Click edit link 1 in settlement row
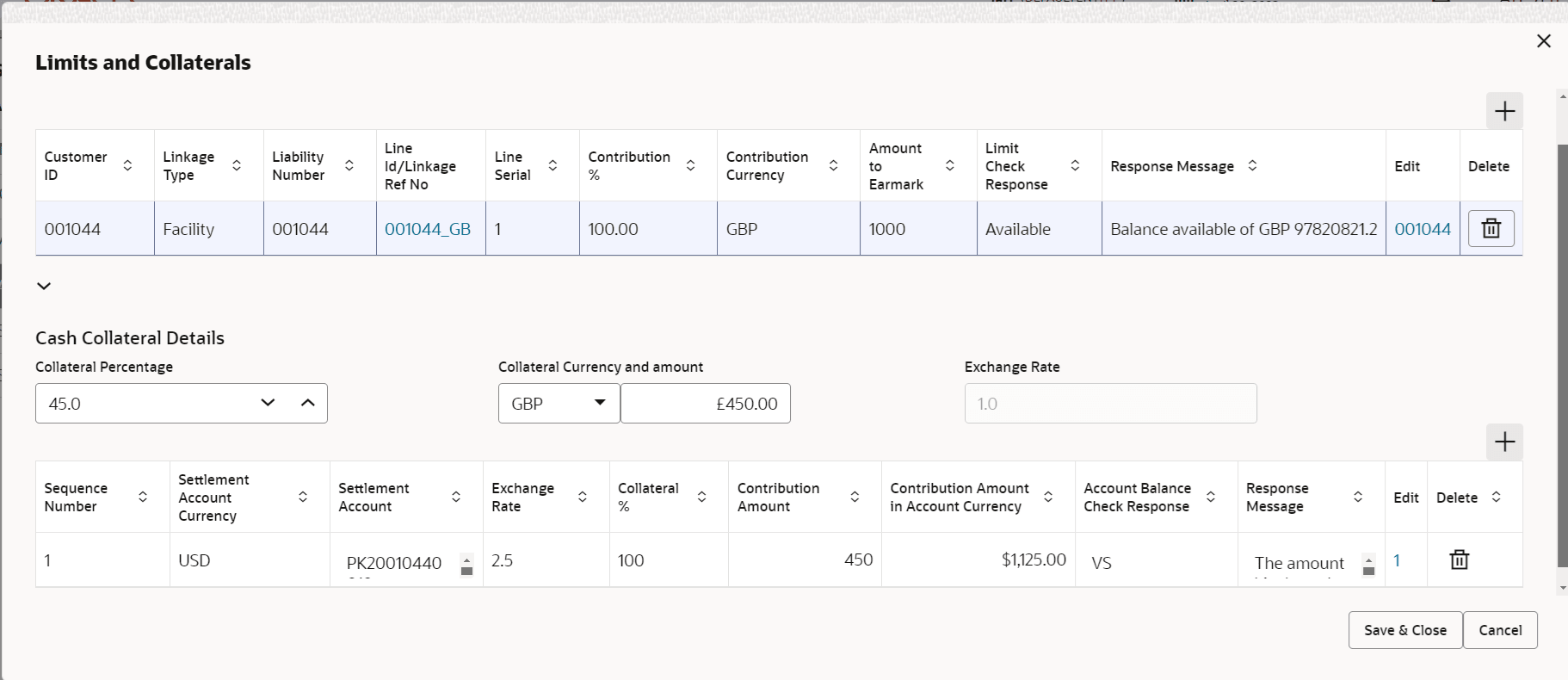1568x680 pixels. coord(1397,560)
